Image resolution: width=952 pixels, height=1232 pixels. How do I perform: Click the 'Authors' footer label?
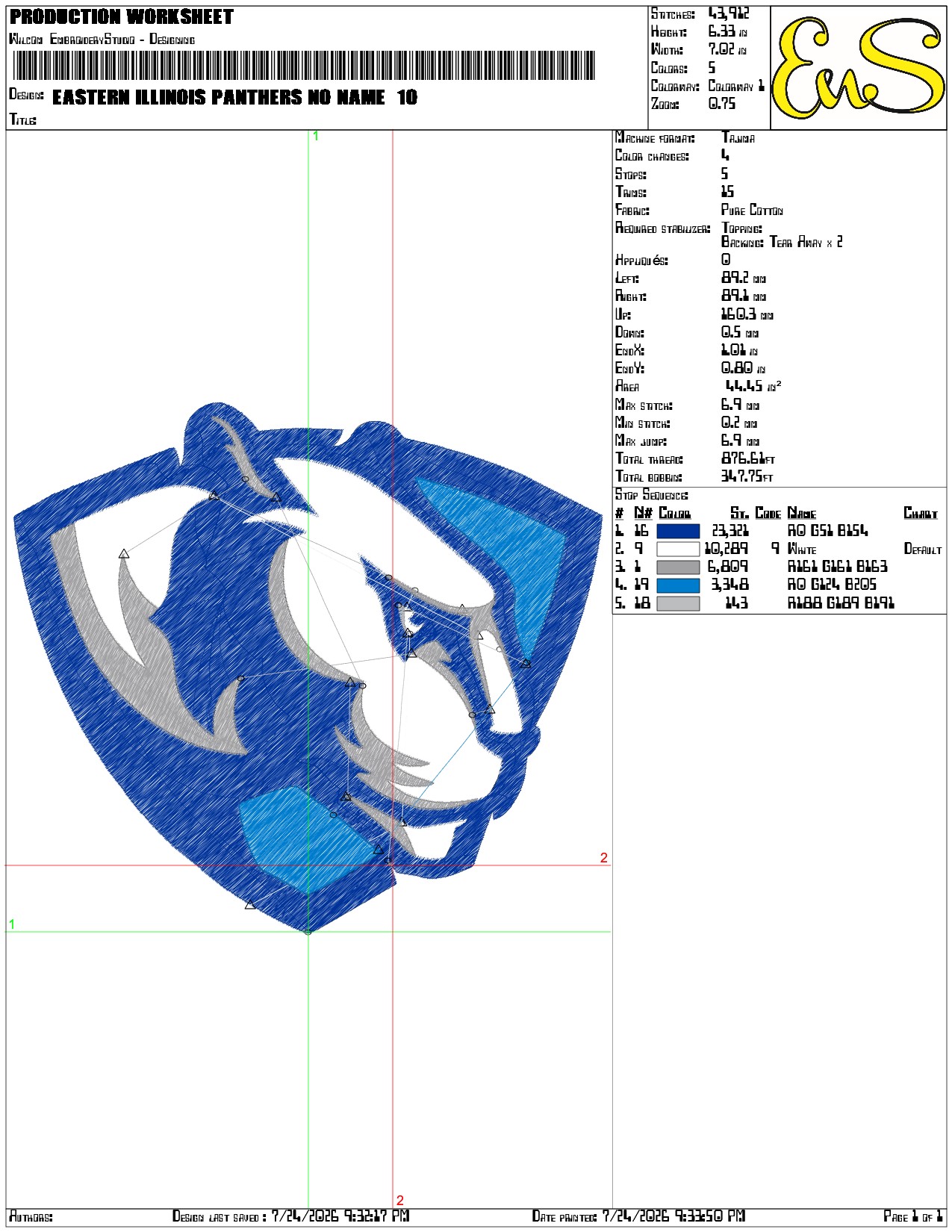(31, 1216)
